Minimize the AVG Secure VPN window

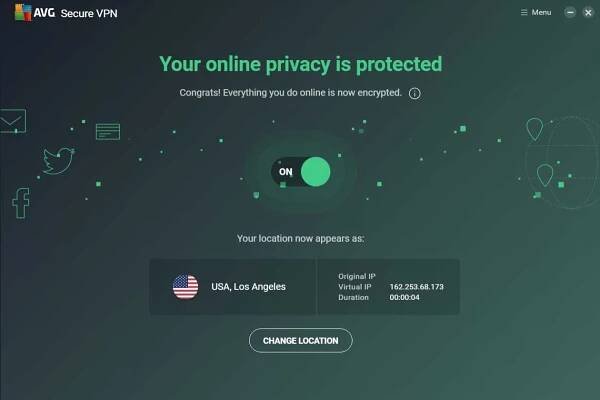coord(570,13)
